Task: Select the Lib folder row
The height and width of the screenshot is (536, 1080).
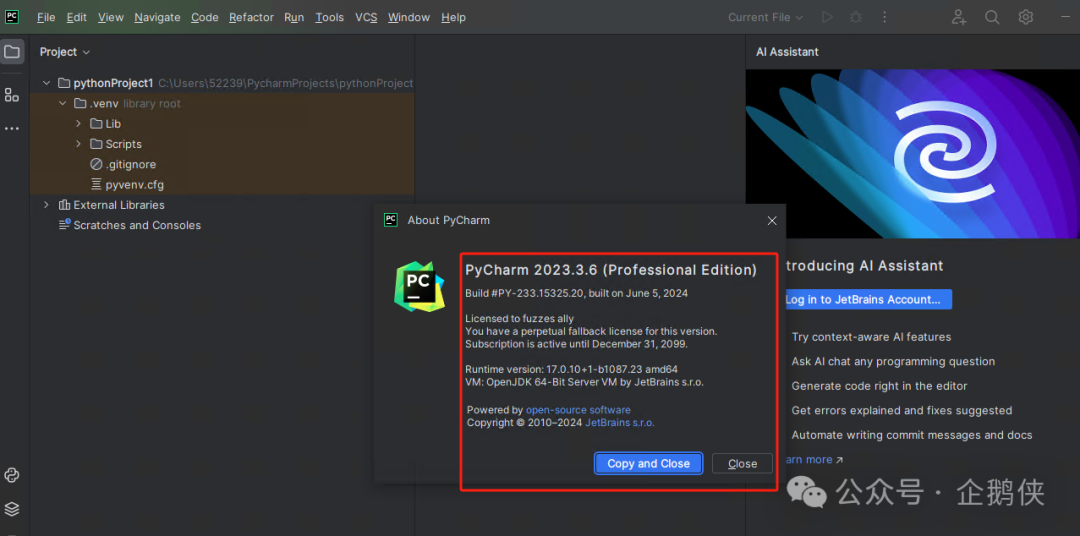Action: [222, 124]
